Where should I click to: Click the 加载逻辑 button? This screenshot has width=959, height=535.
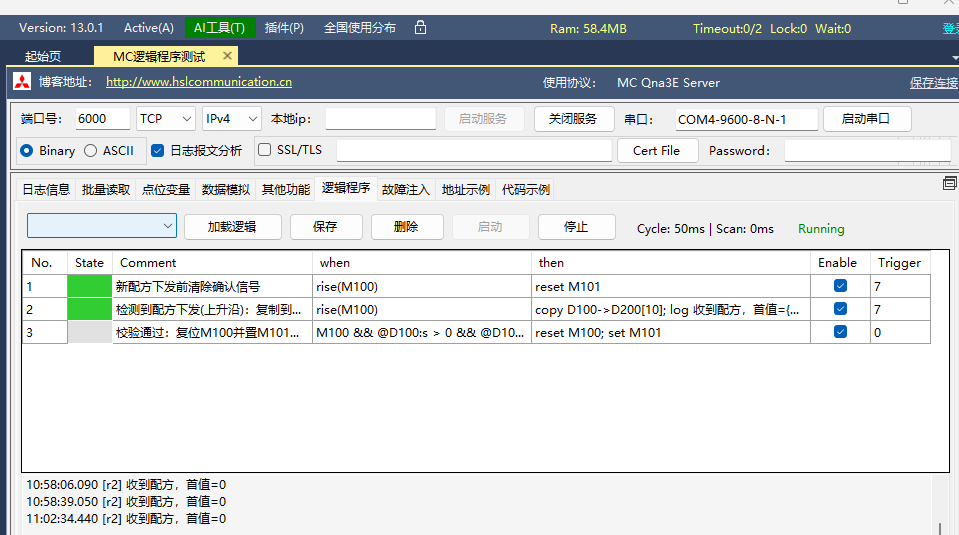coord(232,227)
